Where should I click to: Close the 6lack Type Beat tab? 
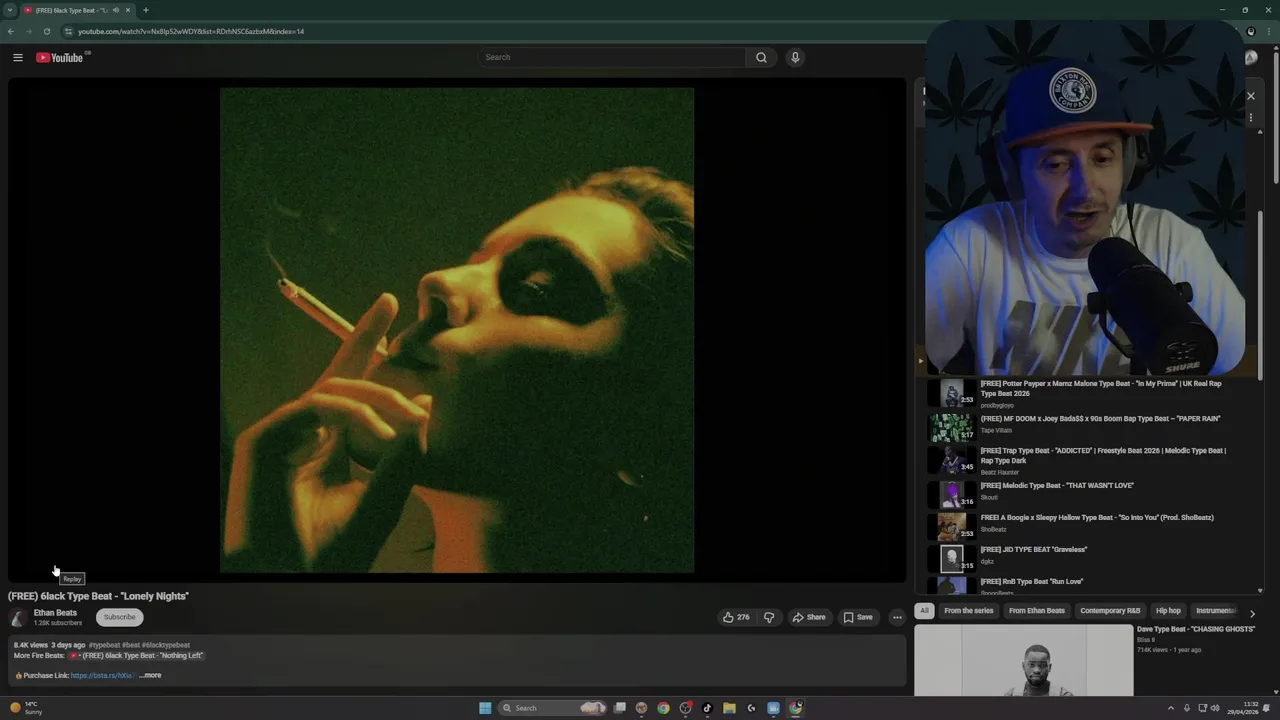click(x=128, y=10)
